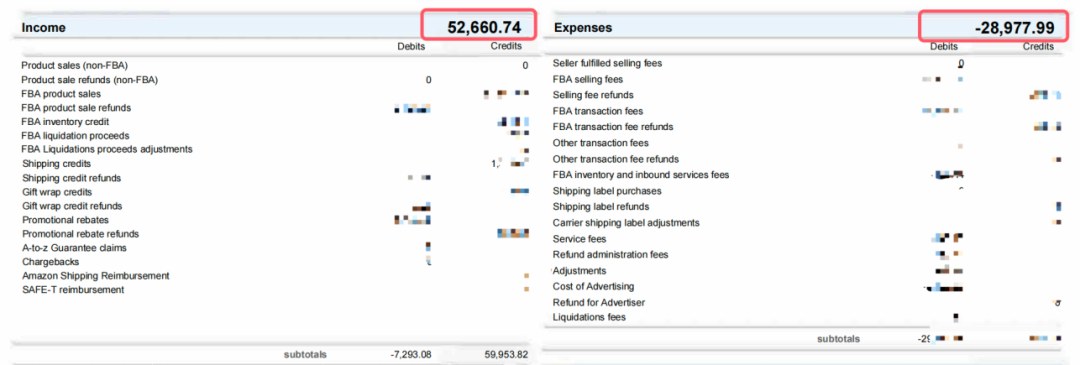Viewport: 1080px width, 365px height.
Task: Select the Income section header
Action: coord(43,28)
